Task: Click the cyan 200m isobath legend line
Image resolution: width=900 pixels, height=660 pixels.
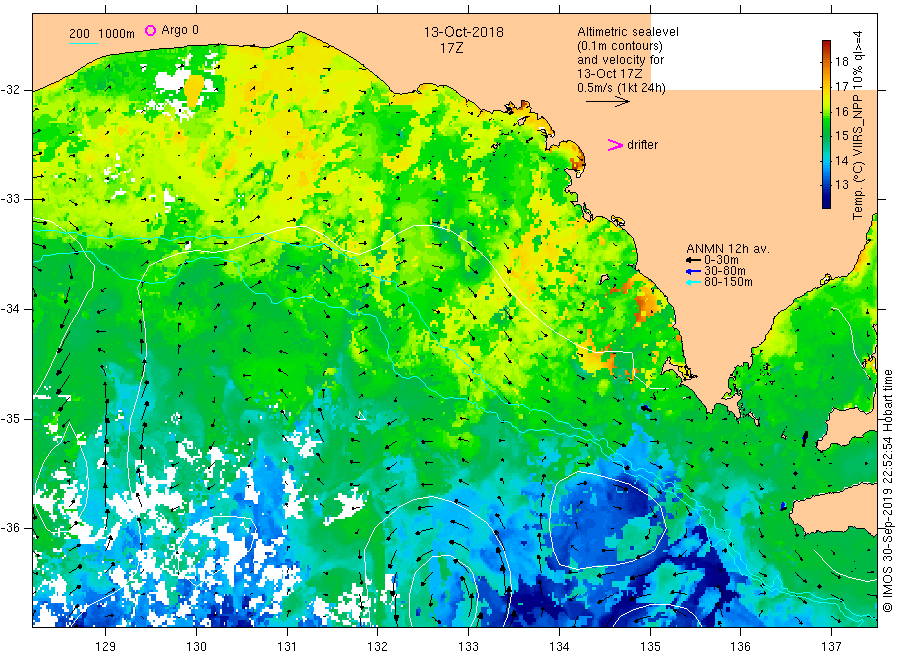Action: (83, 43)
